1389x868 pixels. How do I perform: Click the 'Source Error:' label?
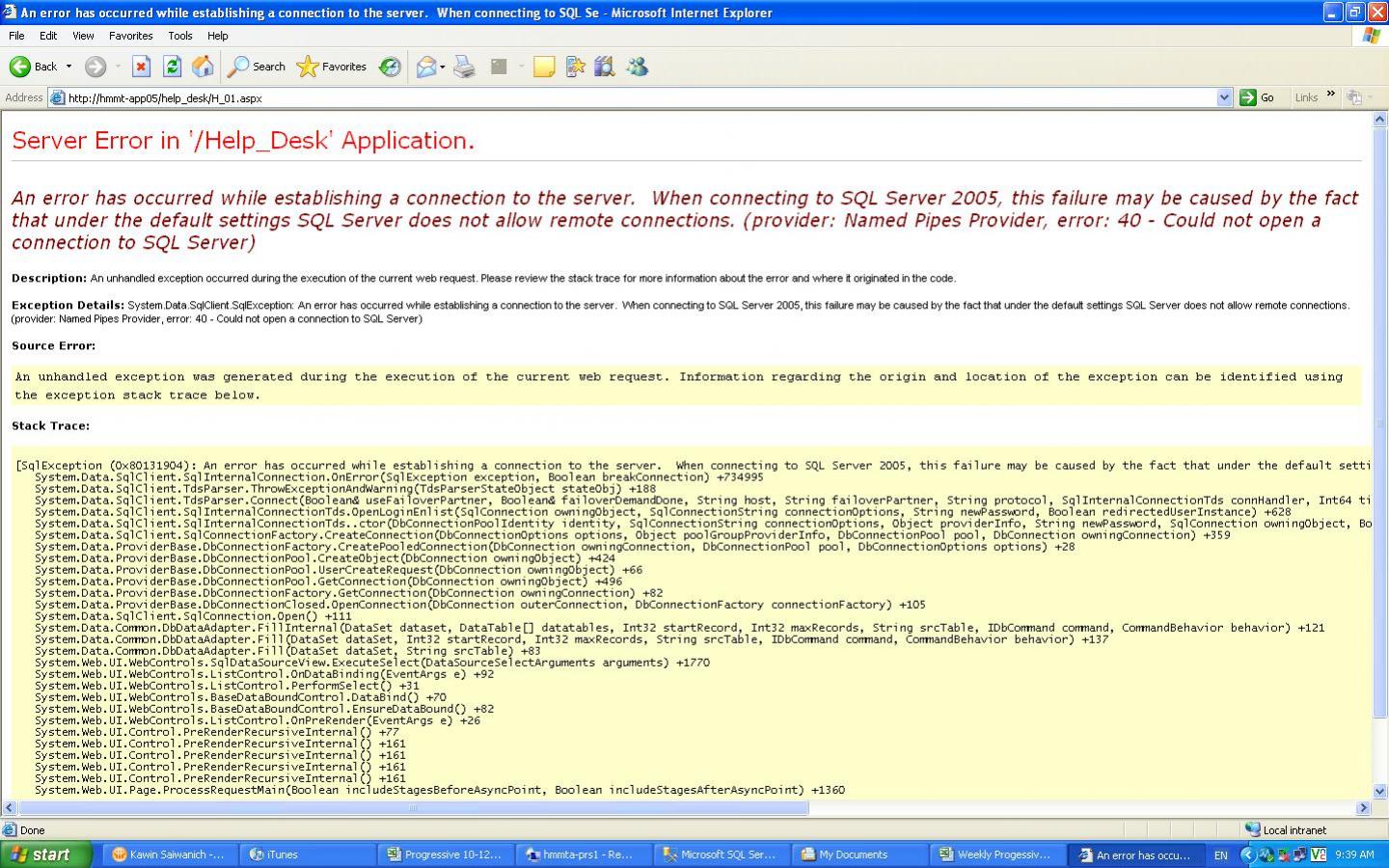point(53,345)
